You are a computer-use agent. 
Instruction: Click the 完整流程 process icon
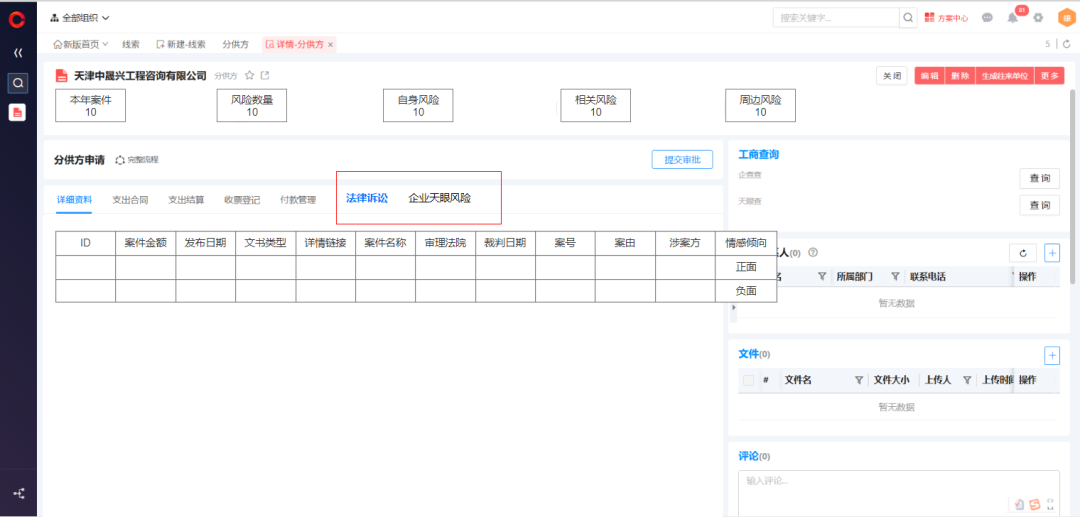coord(121,160)
